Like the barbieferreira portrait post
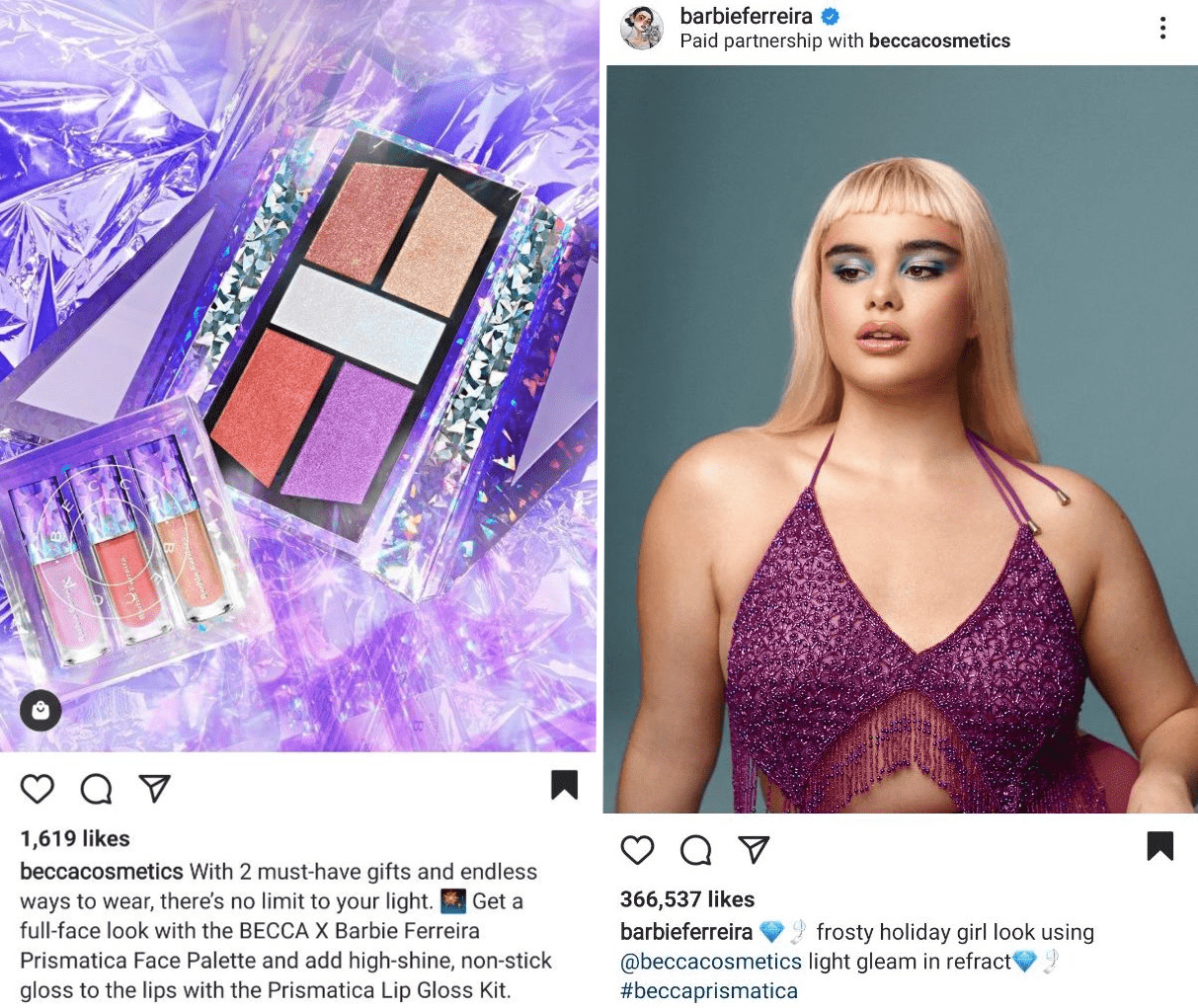 637,849
